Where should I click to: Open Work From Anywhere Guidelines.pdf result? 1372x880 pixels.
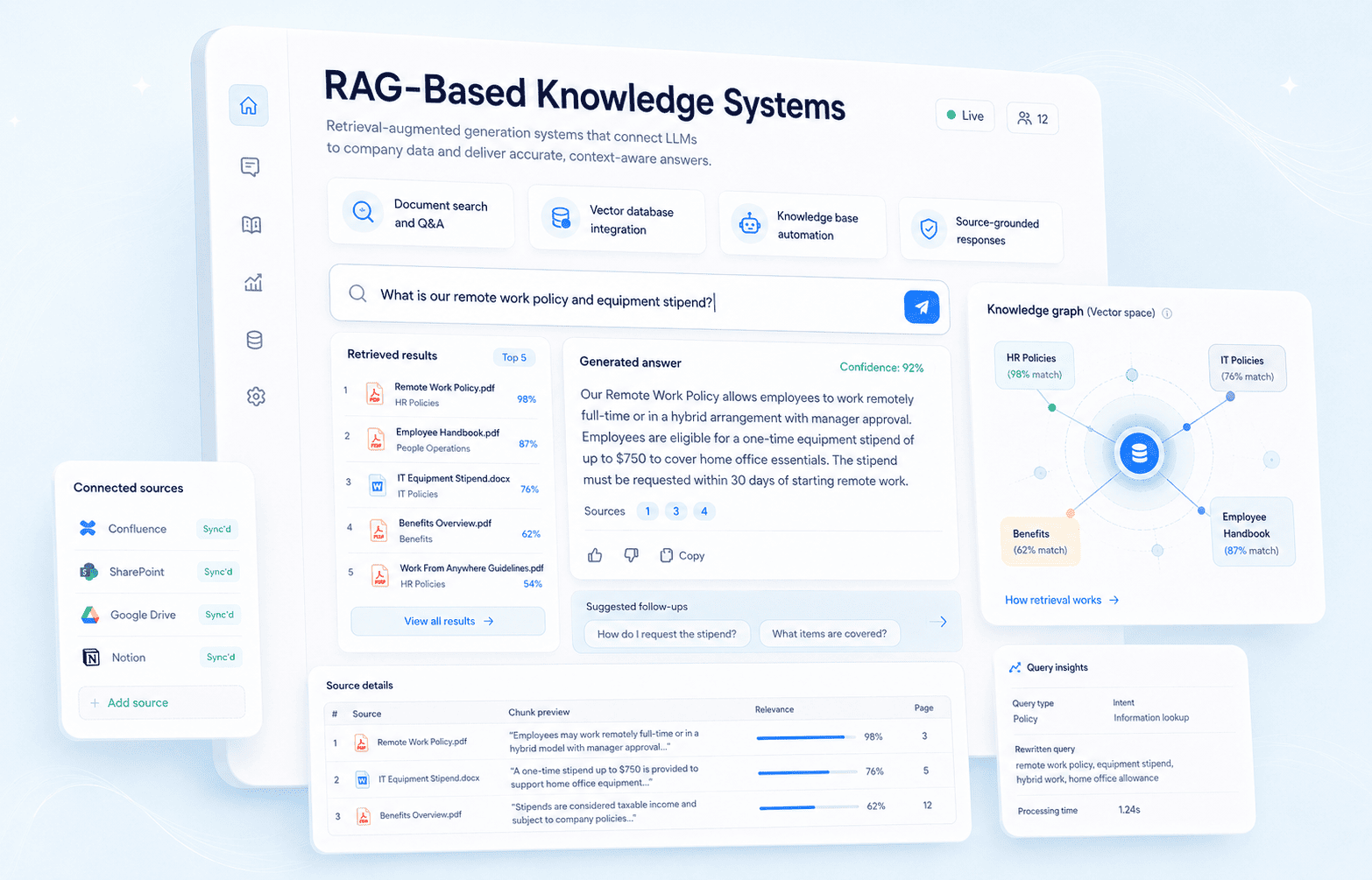pyautogui.click(x=447, y=575)
